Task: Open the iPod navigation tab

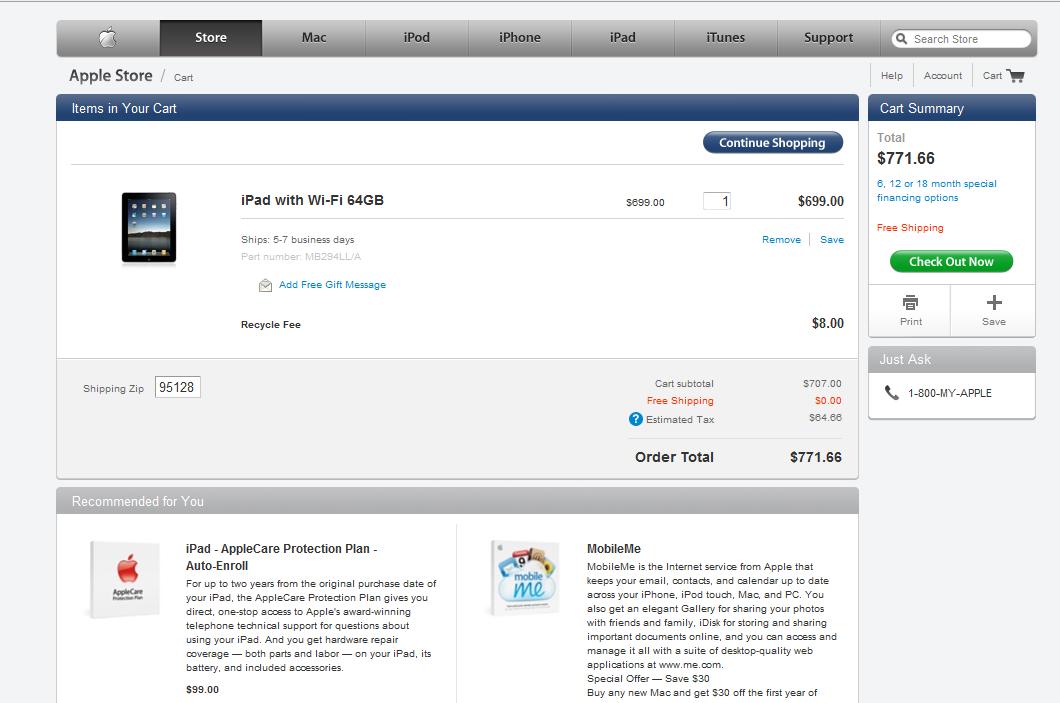Action: (x=416, y=38)
